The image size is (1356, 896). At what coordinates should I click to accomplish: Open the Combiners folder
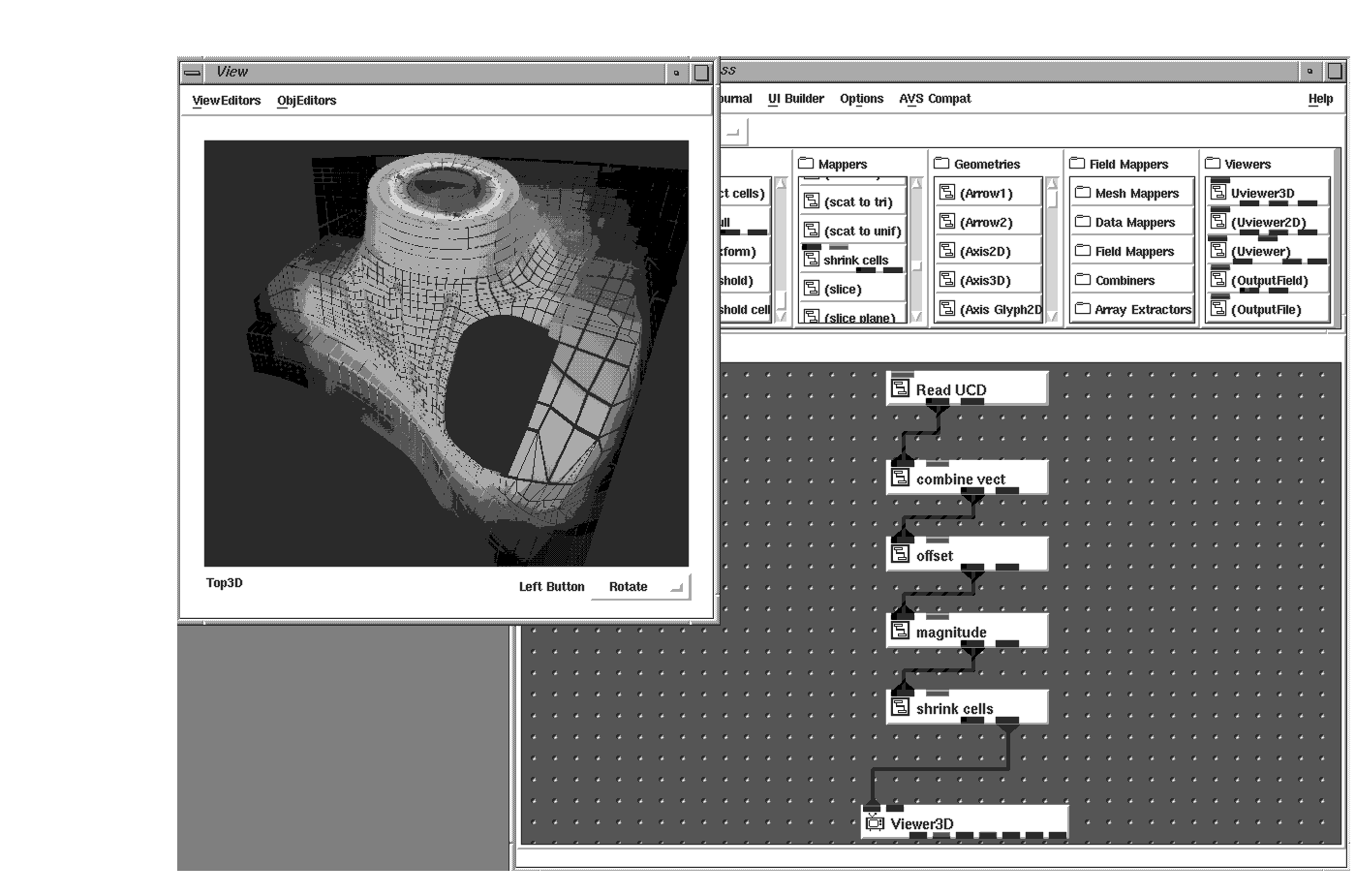(1083, 280)
